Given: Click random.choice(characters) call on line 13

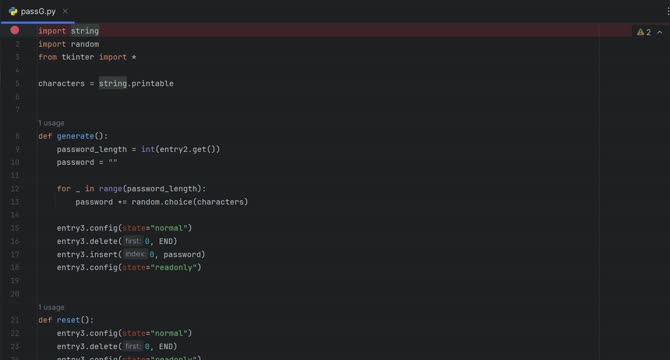Looking at the screenshot, I should pyautogui.click(x=189, y=202).
